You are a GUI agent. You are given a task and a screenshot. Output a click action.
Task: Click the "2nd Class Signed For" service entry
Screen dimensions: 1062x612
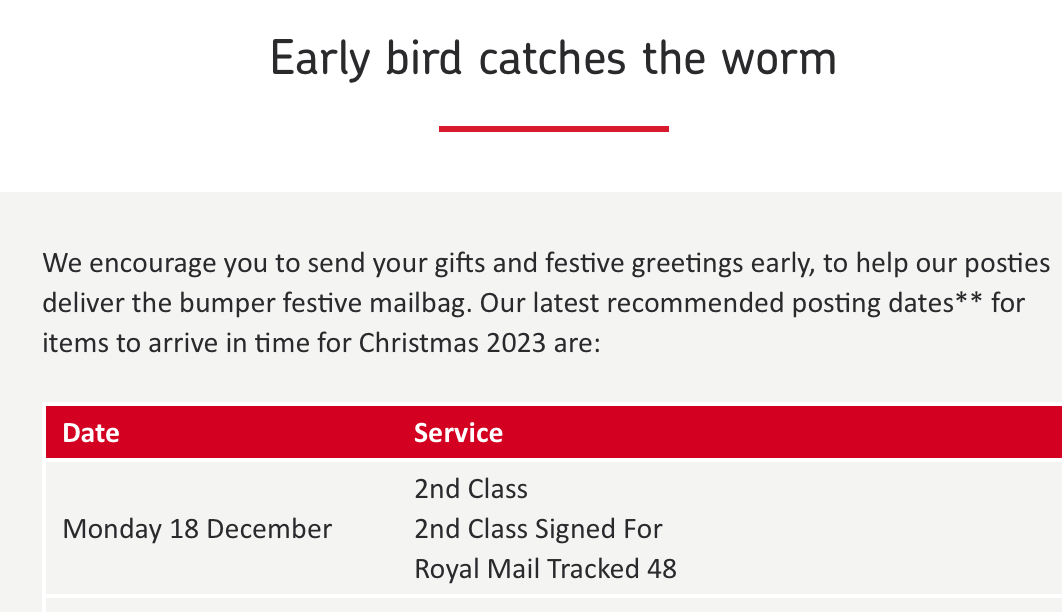coord(538,528)
